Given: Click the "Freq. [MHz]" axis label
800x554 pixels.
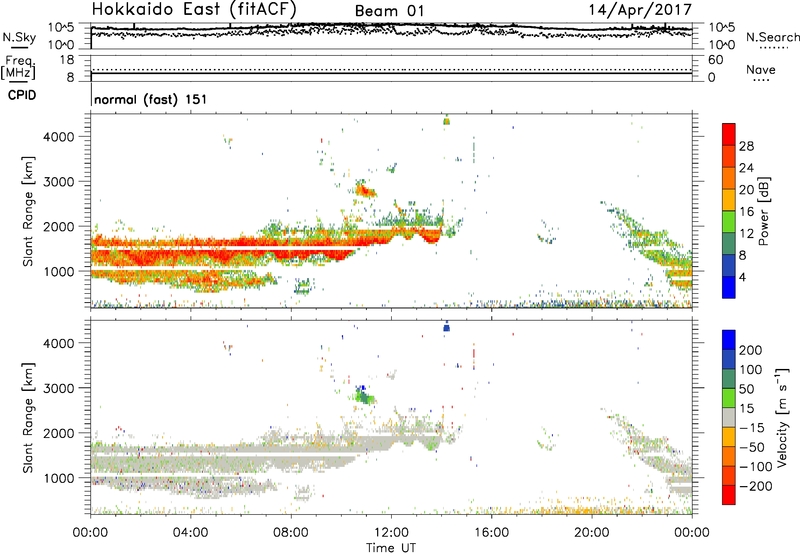Looking at the screenshot, I should tap(19, 67).
